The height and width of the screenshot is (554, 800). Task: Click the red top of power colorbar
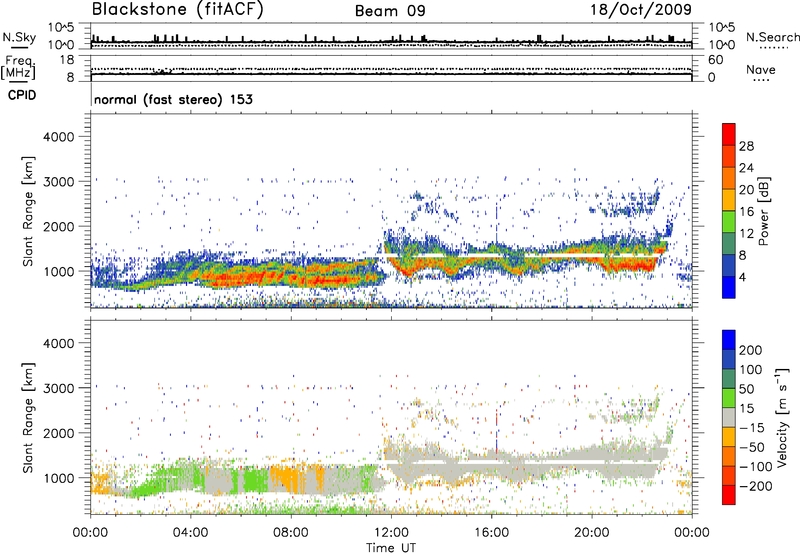[x=729, y=132]
